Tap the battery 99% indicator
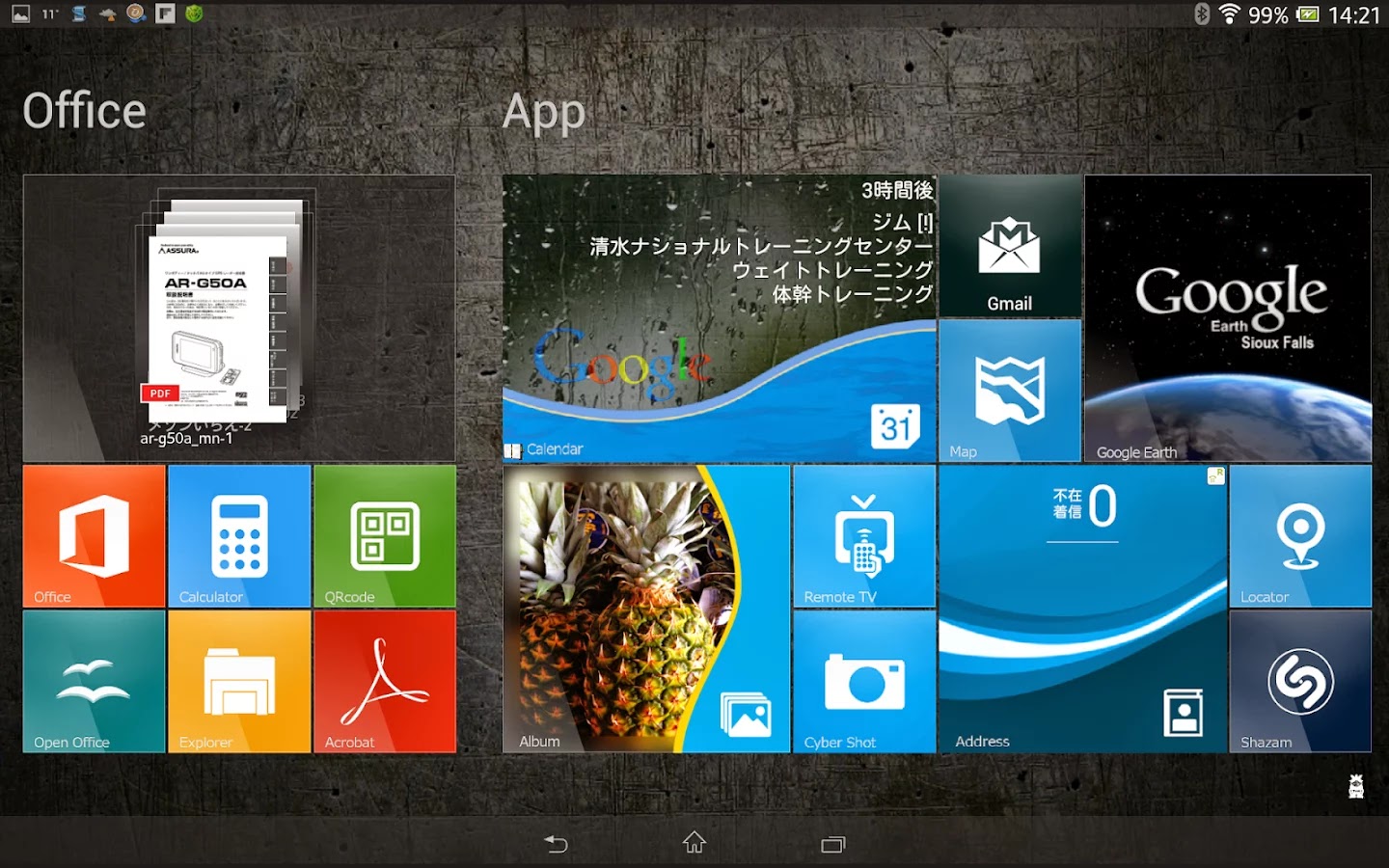1389x868 pixels. (x=1284, y=14)
